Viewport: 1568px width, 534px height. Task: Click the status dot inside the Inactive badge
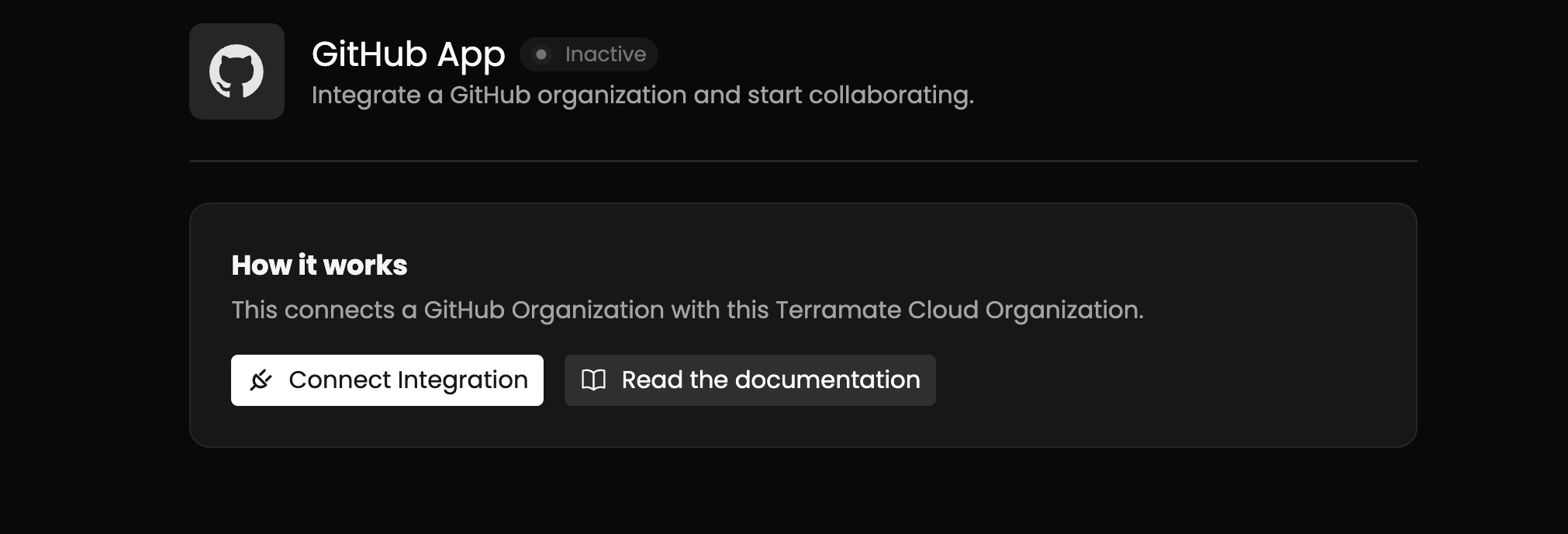[x=543, y=54]
